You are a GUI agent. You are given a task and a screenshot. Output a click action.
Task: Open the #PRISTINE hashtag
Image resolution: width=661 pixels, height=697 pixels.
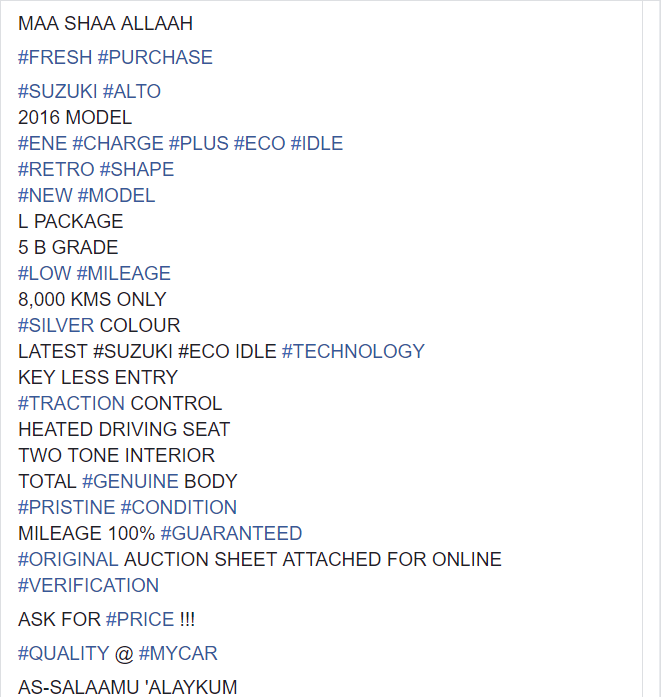[66, 508]
